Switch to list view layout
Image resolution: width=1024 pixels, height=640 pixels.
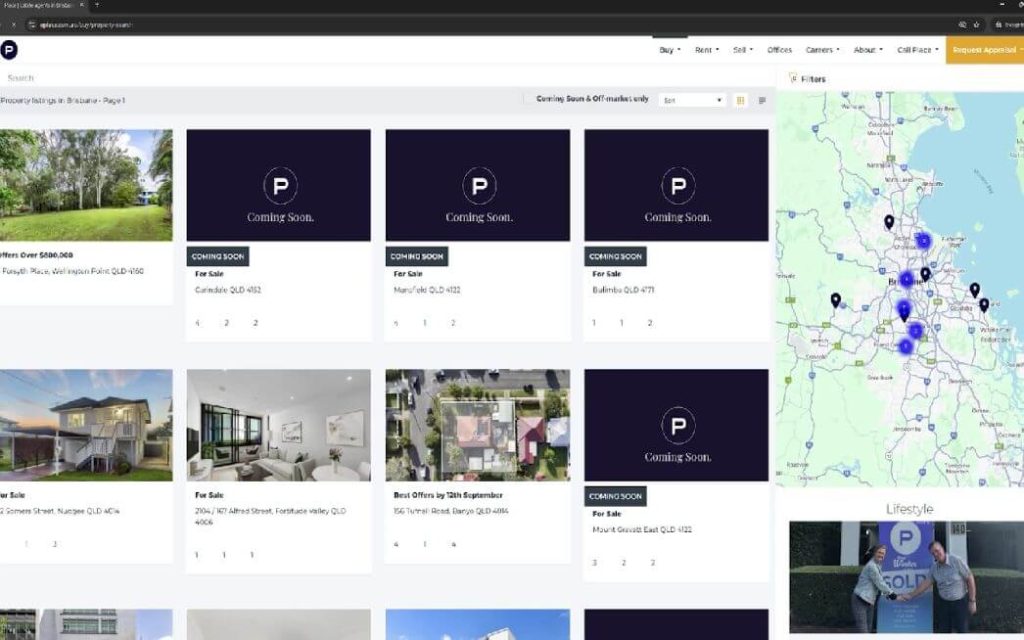[x=762, y=100]
